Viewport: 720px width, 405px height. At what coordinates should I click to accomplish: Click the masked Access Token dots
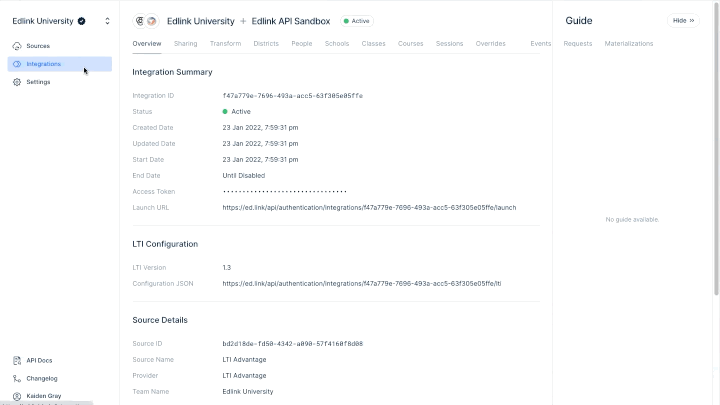pos(284,191)
